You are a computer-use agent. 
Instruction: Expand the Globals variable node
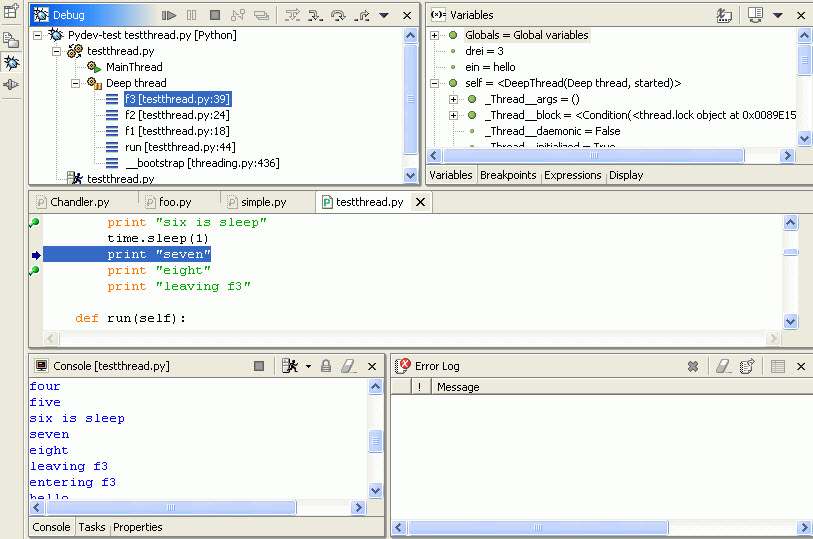435,35
